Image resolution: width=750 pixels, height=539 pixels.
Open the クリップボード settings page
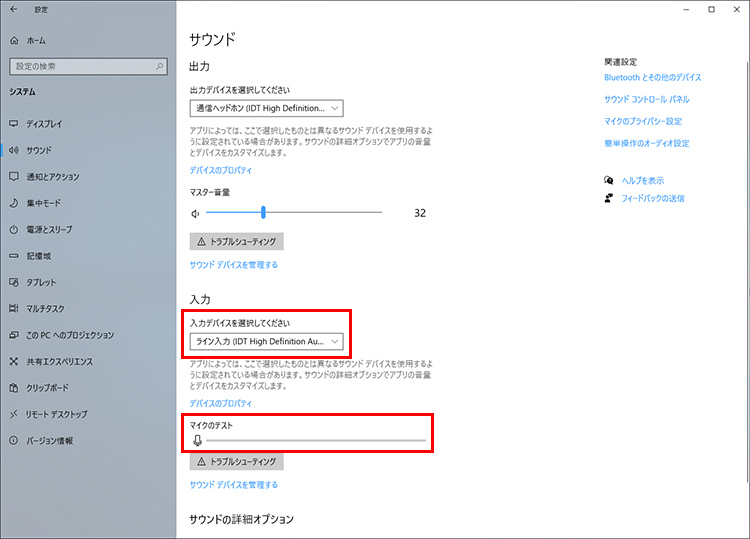pos(48,388)
